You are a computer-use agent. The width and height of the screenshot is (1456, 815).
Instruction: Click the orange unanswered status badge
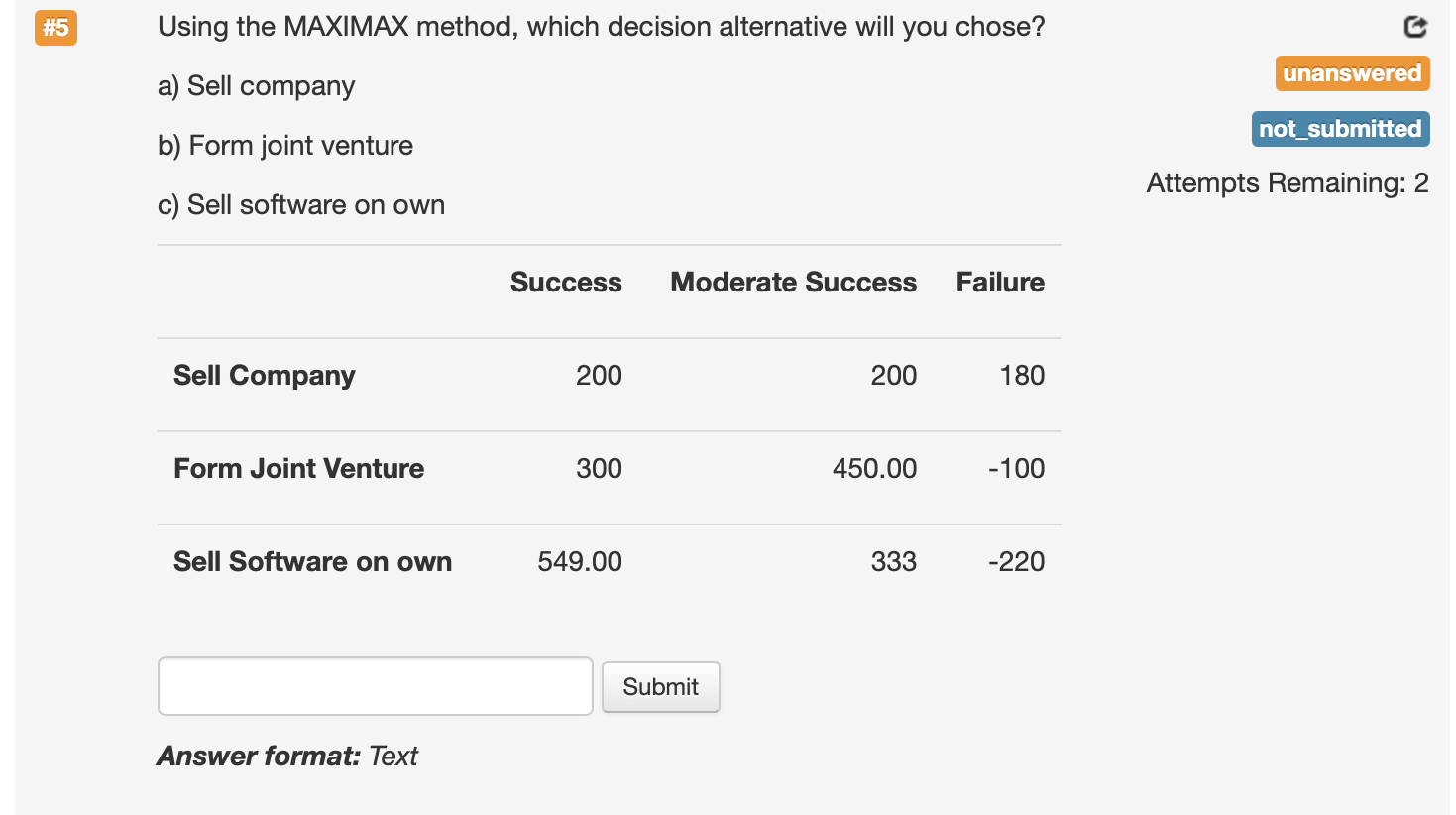(1352, 72)
